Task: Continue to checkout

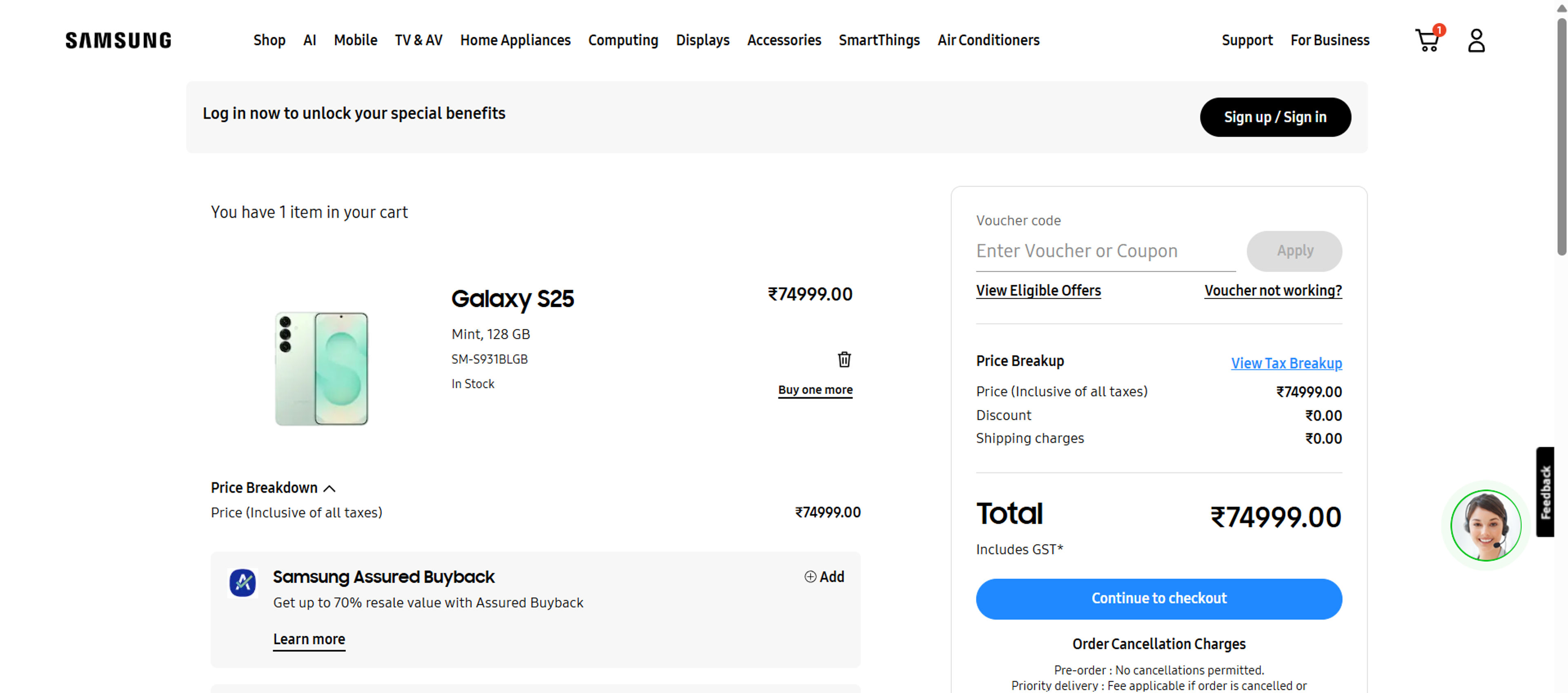Action: pyautogui.click(x=1158, y=598)
